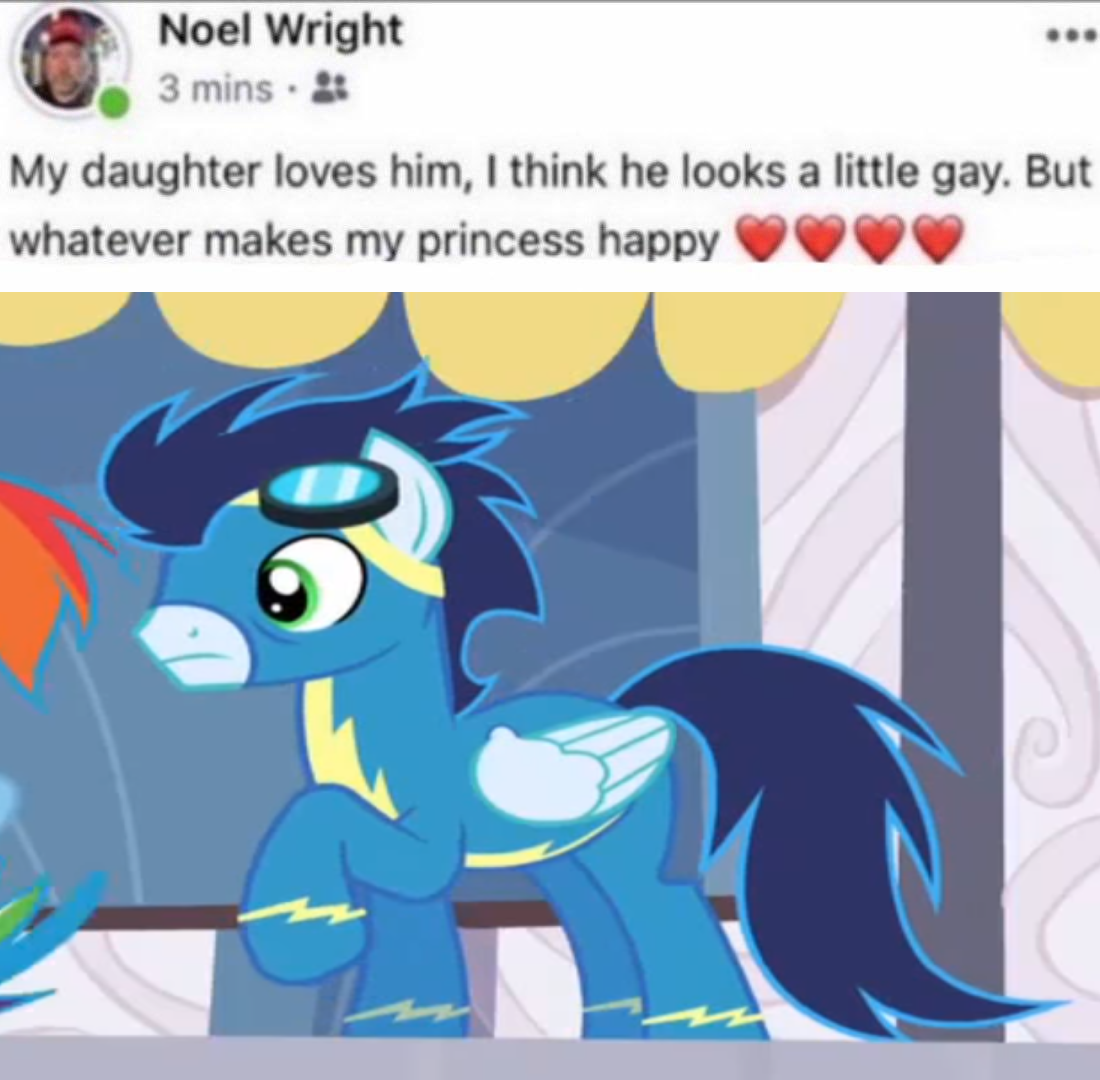Open the three-dot post options menu
The height and width of the screenshot is (1080, 1100).
pyautogui.click(x=1072, y=37)
